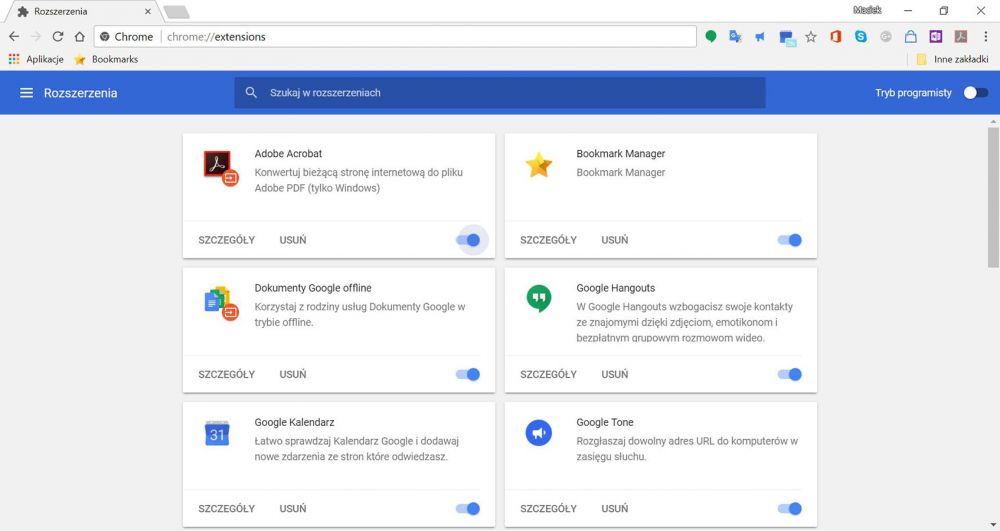Click the OneNote extension toolbar icon
1000x531 pixels.
[x=936, y=36]
